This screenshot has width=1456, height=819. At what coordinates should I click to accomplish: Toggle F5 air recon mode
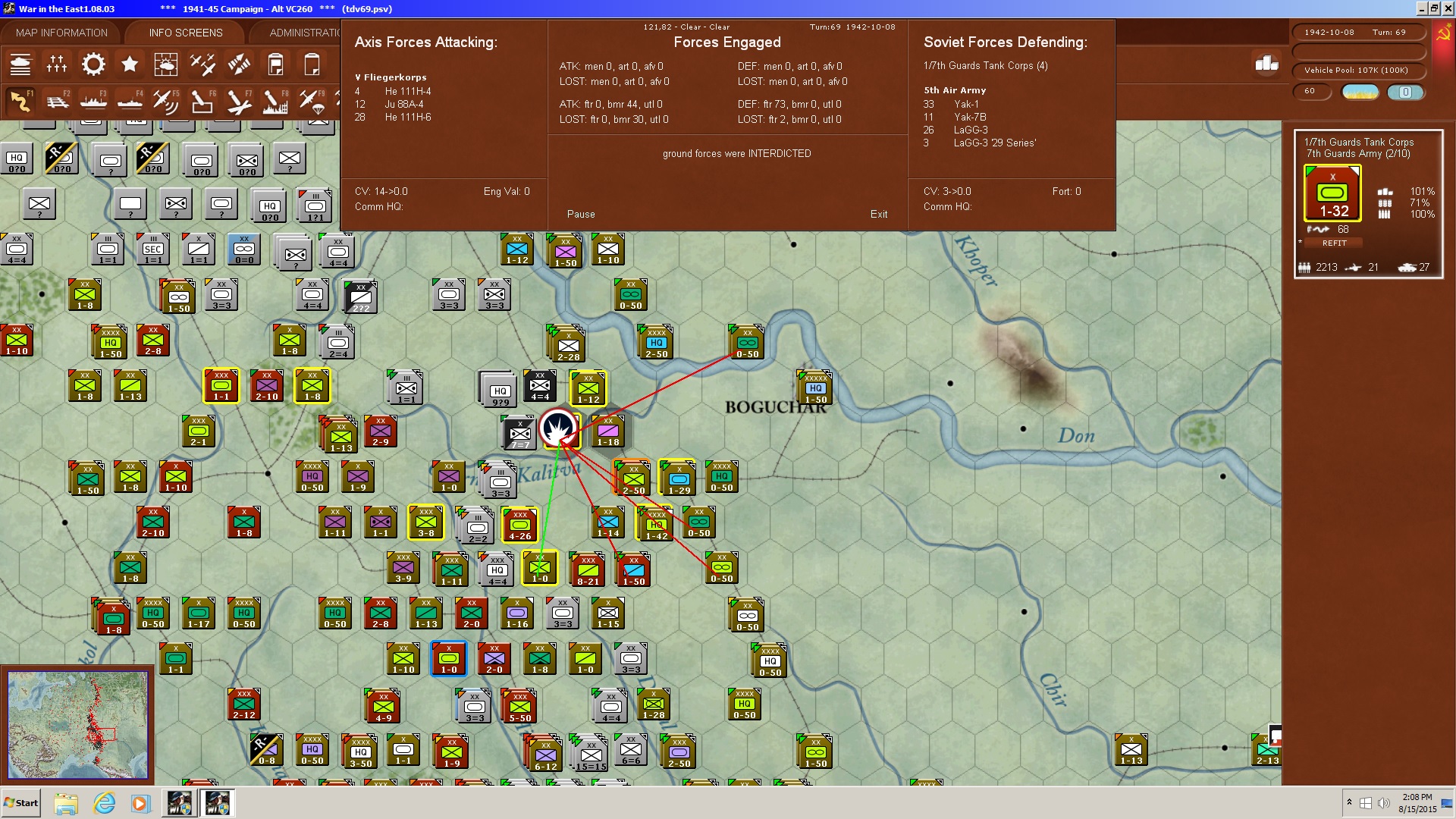tap(166, 101)
